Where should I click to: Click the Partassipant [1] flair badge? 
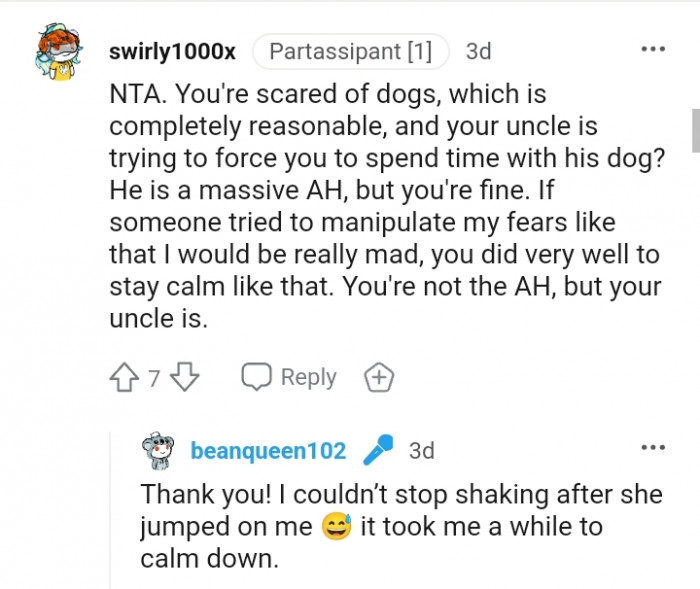[350, 52]
